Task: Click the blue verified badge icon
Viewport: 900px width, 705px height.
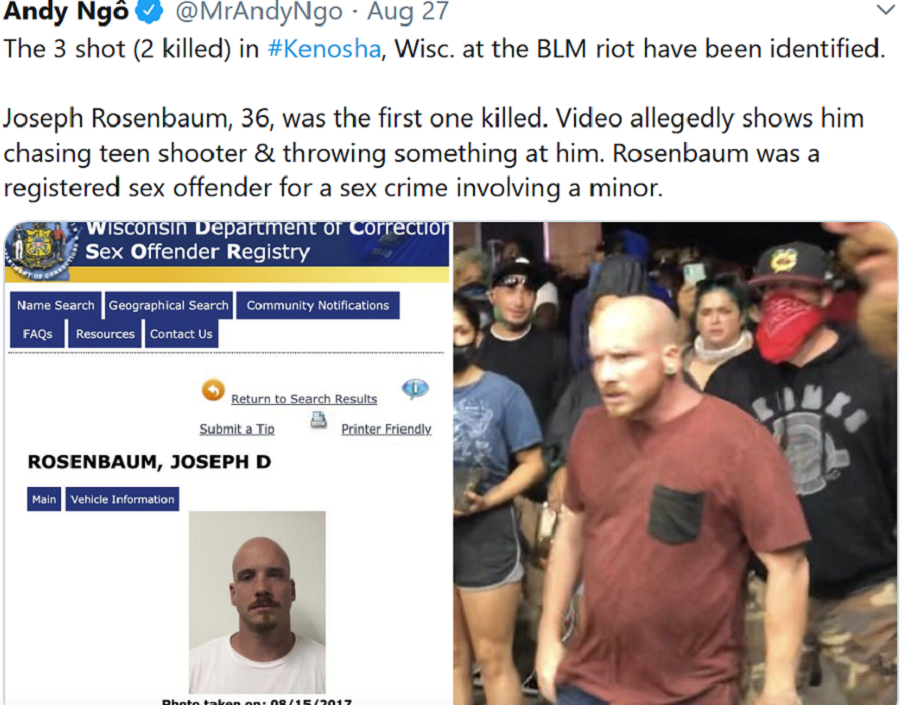Action: (150, 10)
